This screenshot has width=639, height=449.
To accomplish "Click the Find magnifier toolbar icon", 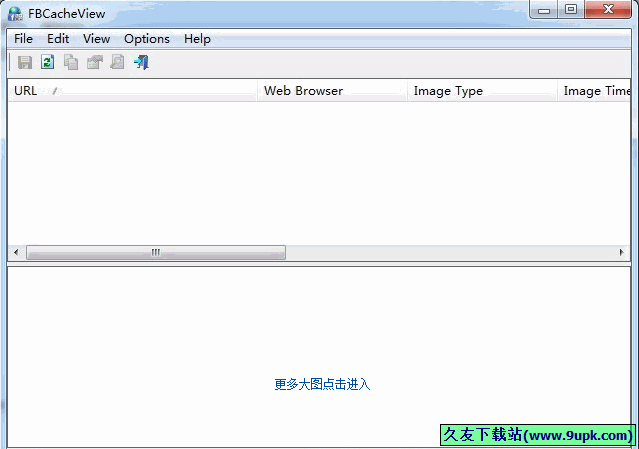I will [117, 62].
